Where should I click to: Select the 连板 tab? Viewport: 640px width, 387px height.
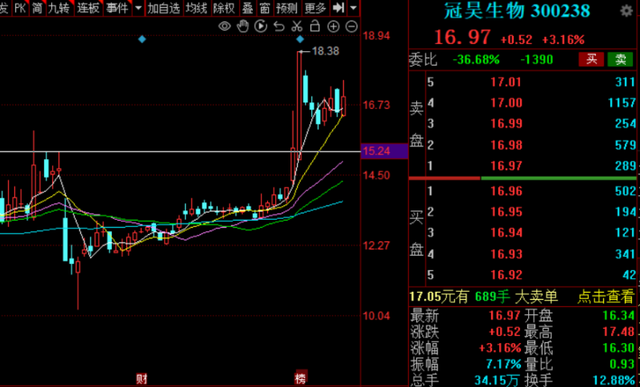pos(89,8)
